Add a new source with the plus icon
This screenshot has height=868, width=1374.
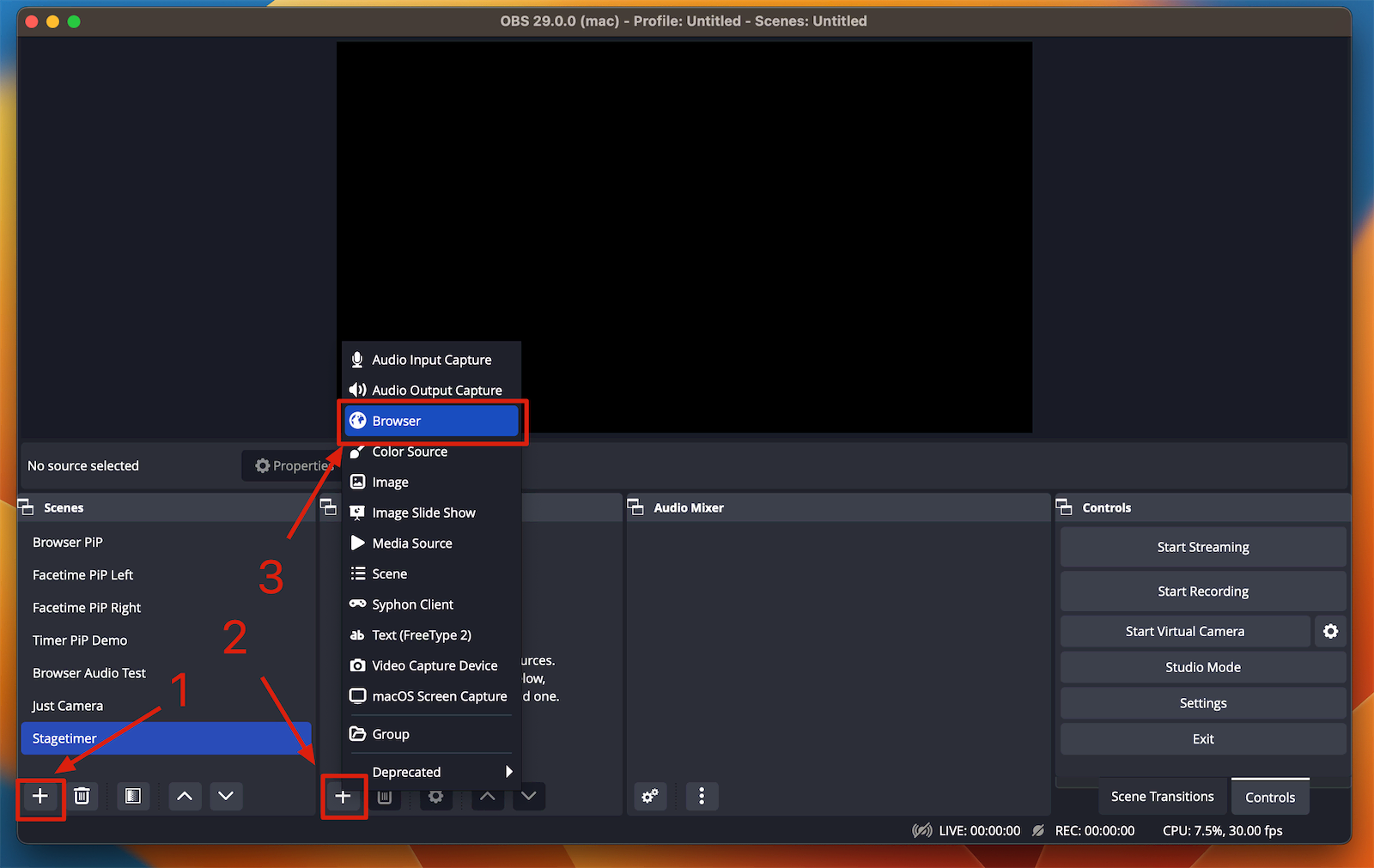pos(343,796)
